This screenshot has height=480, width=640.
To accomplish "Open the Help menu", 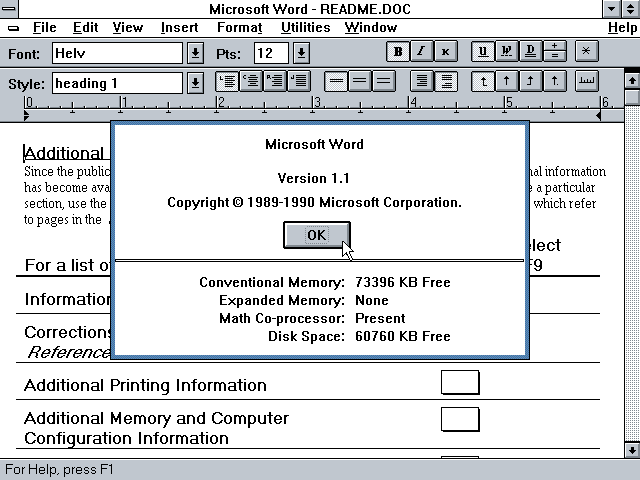I will click(x=622, y=28).
